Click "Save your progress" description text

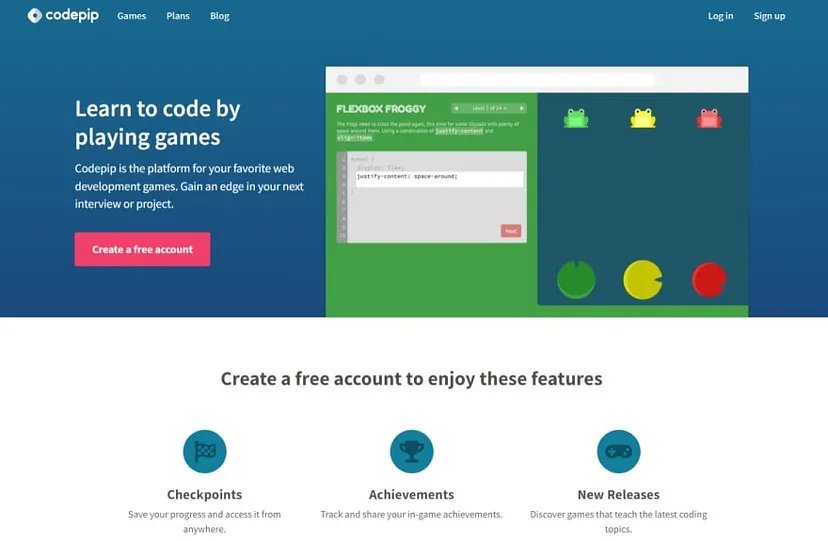pos(205,521)
